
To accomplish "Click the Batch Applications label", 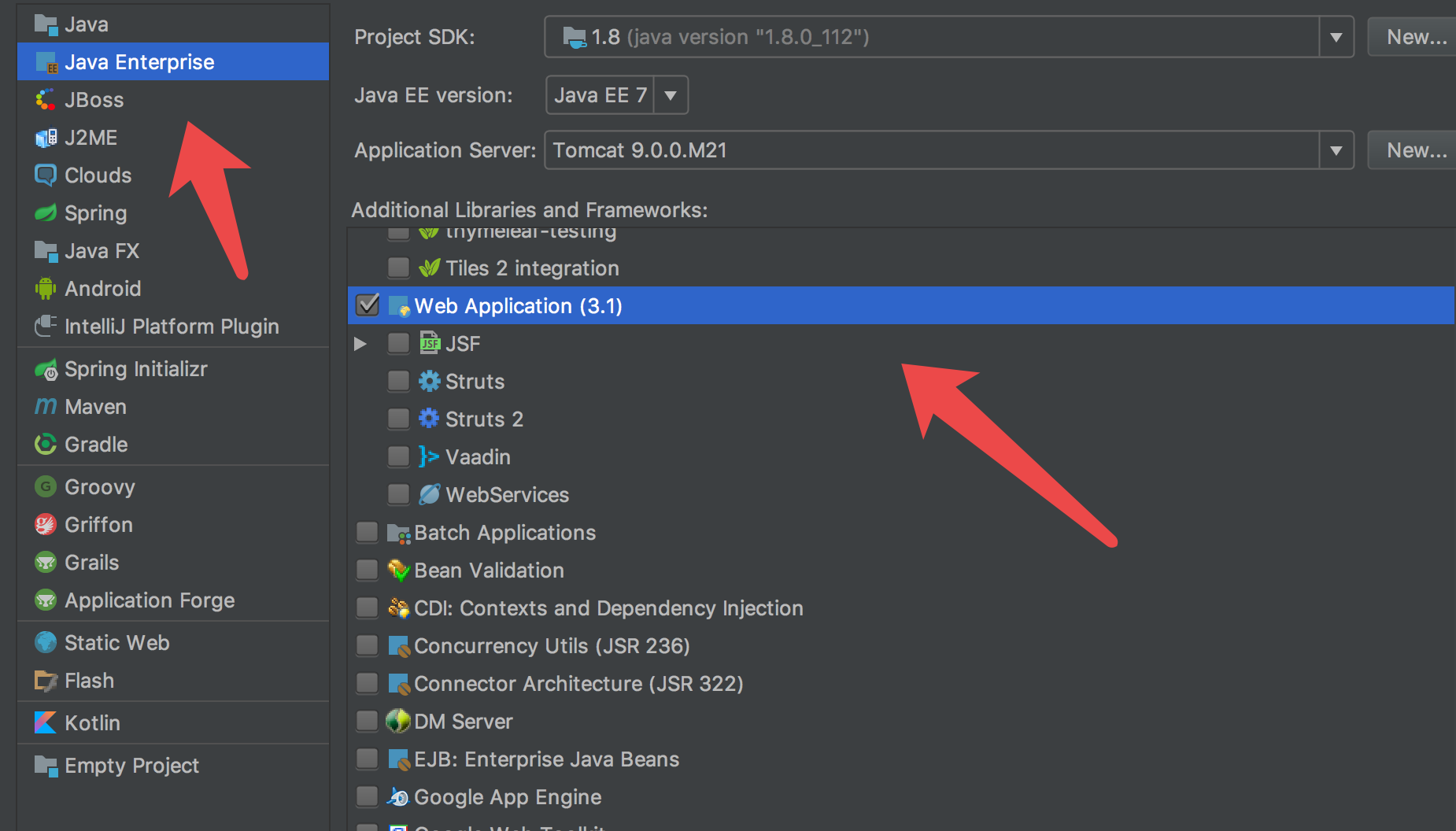I will pos(505,533).
